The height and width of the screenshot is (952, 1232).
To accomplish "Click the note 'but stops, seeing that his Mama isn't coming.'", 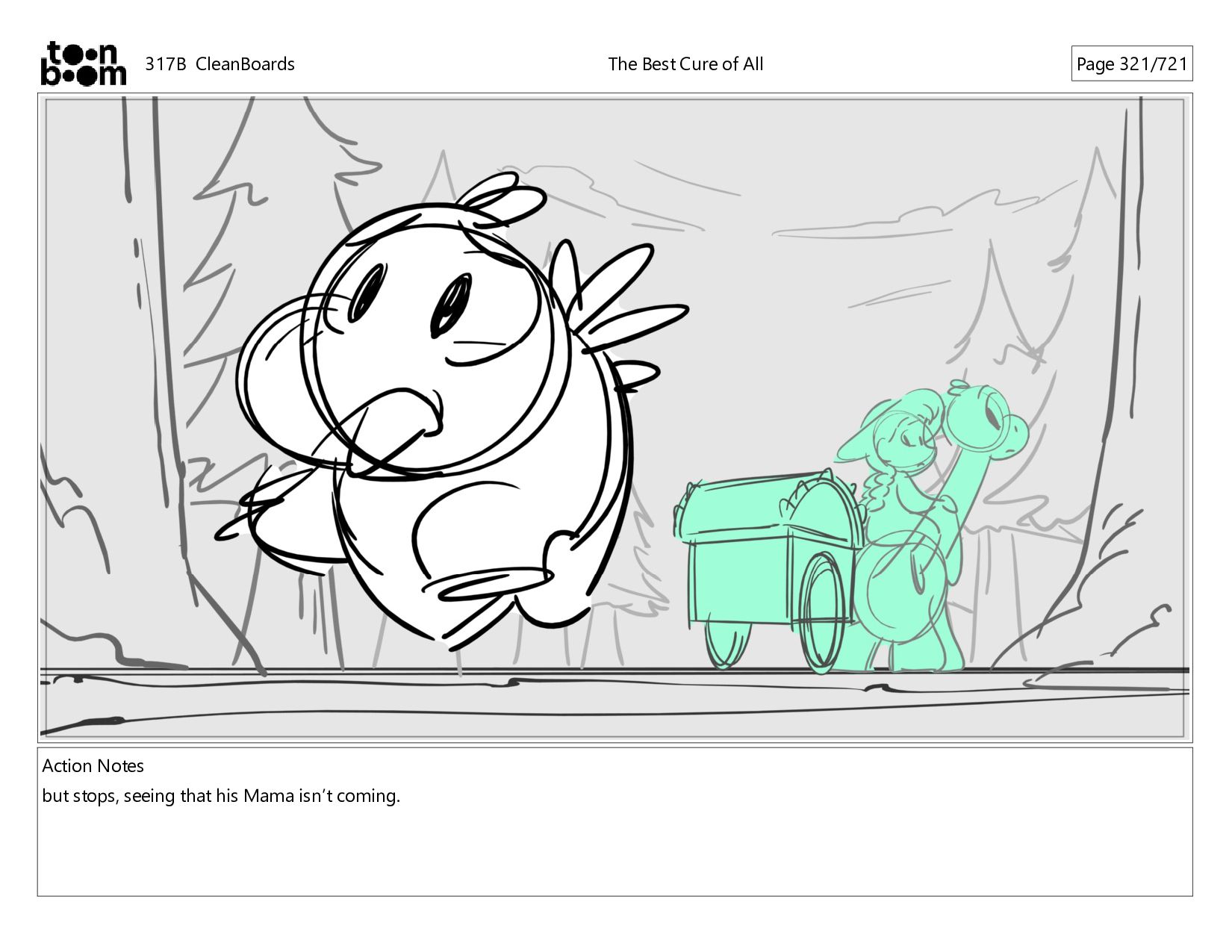I will tap(221, 796).
